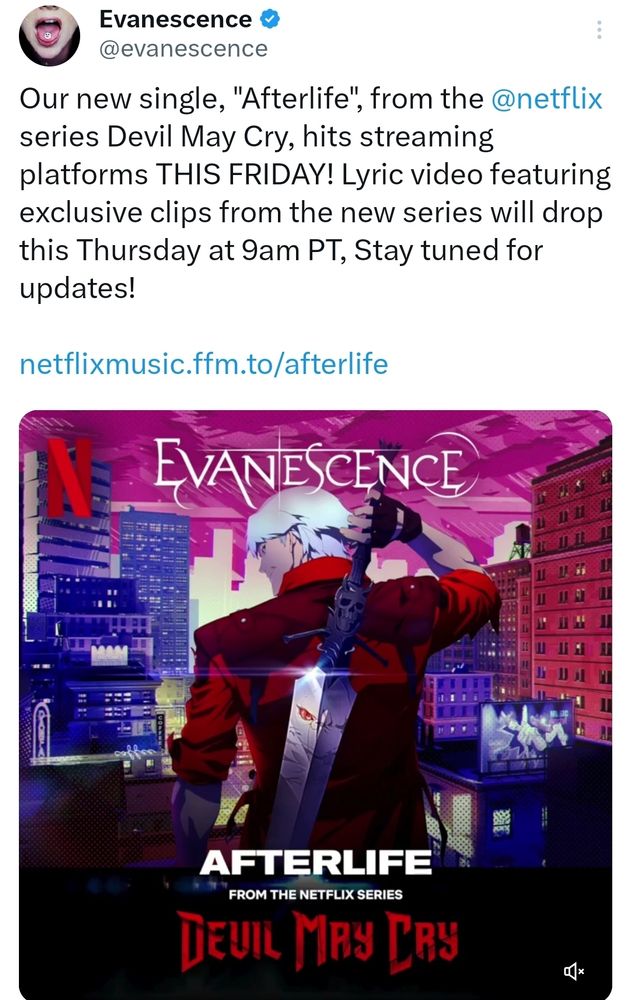Click the 'FROM THE NETFLIX SERIES' caption

point(315,895)
